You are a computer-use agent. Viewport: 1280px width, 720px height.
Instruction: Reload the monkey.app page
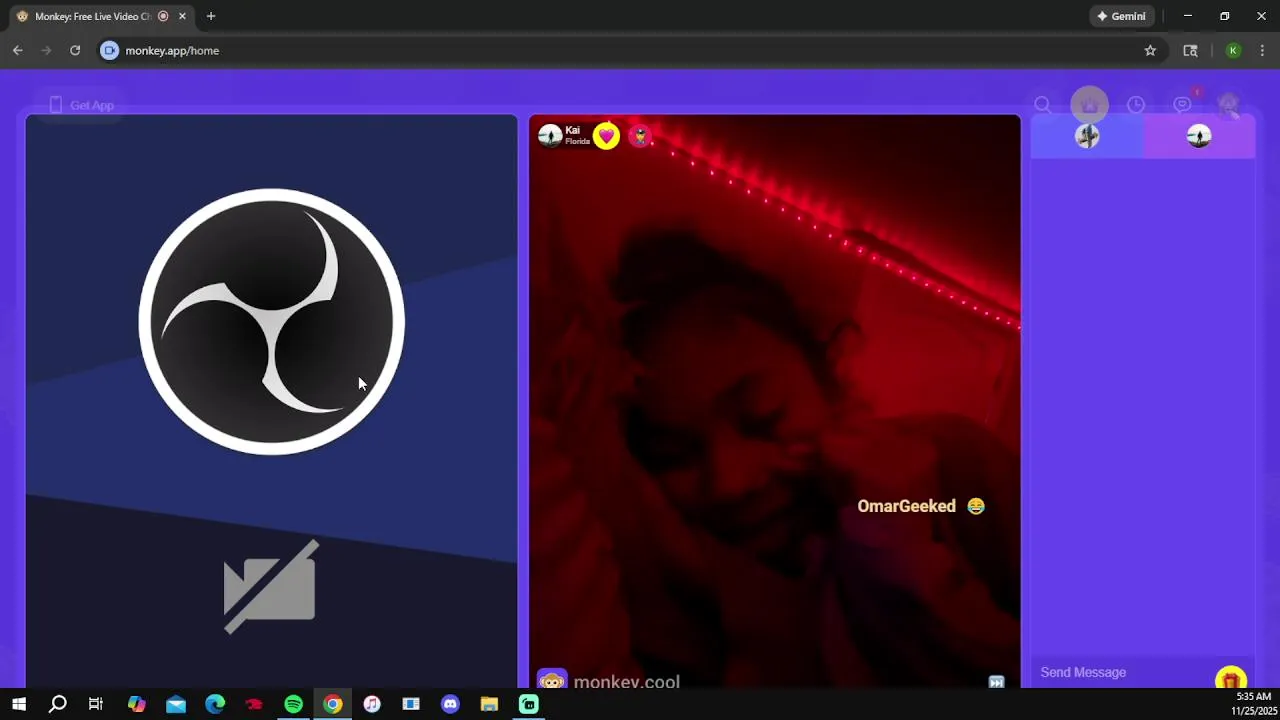click(x=75, y=50)
